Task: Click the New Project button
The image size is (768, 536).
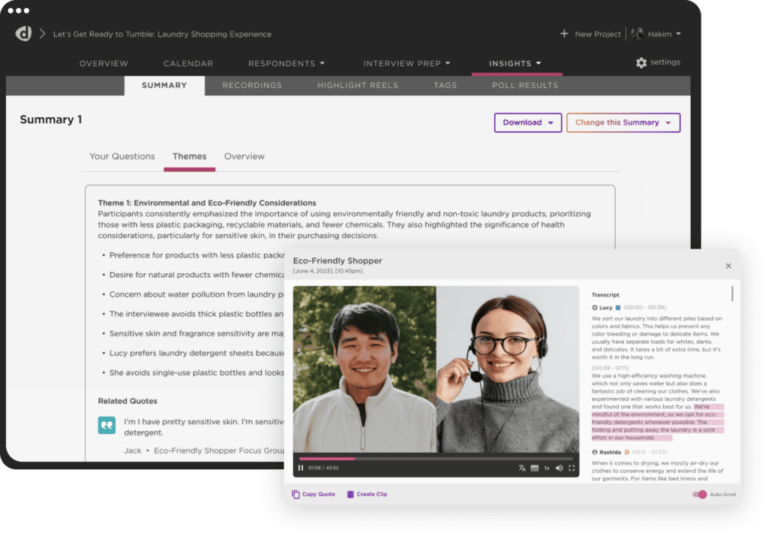Action: pyautogui.click(x=591, y=33)
